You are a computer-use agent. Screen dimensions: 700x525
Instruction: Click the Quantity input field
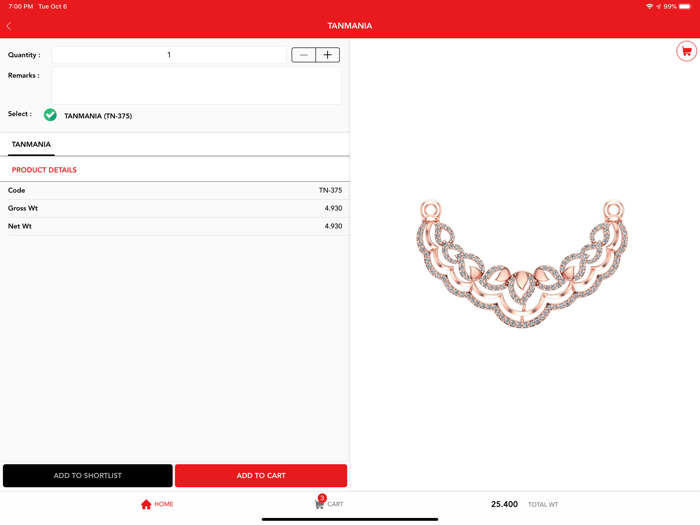(x=169, y=55)
